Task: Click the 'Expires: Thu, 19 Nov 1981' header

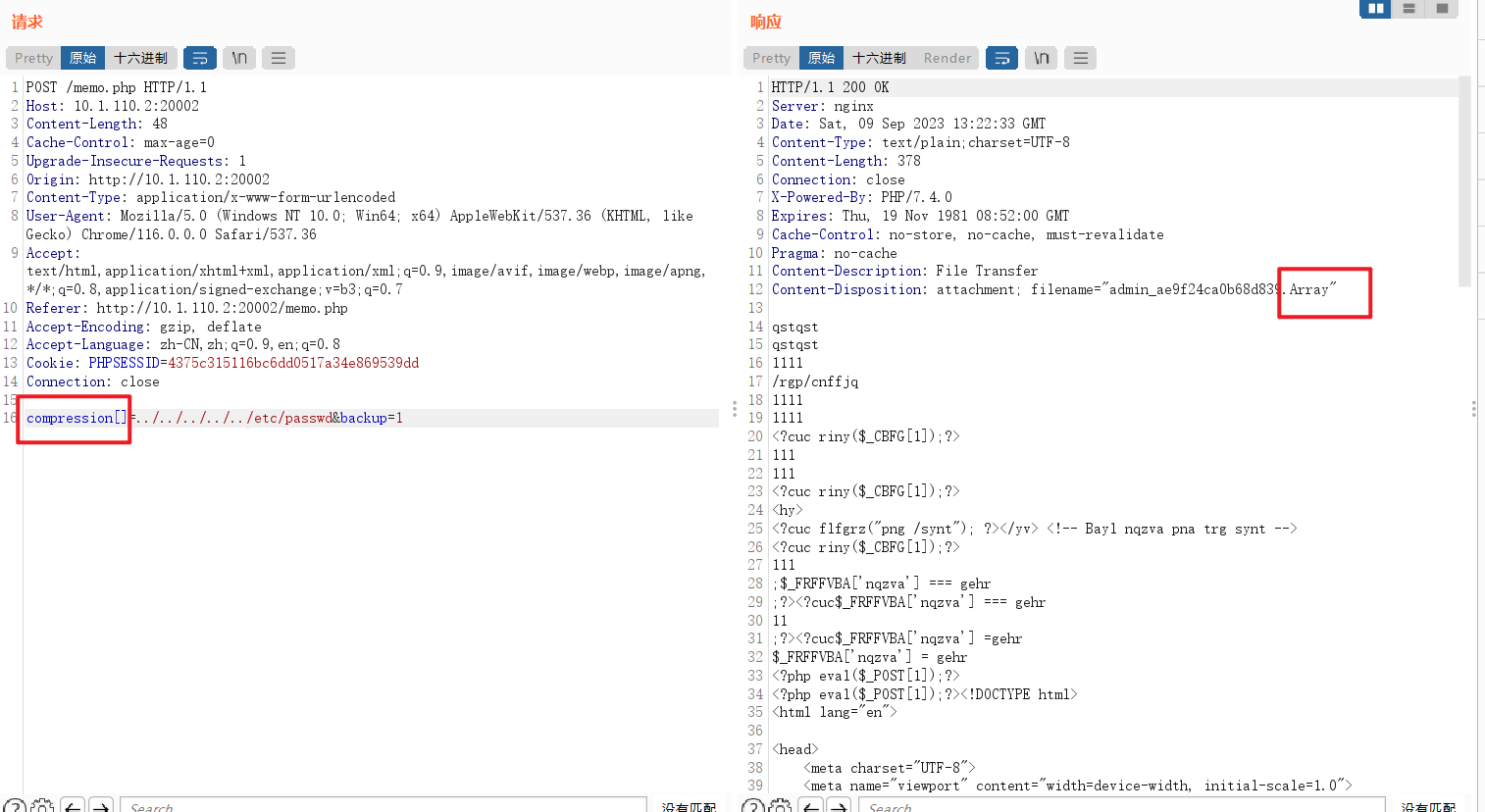Action: coord(921,216)
